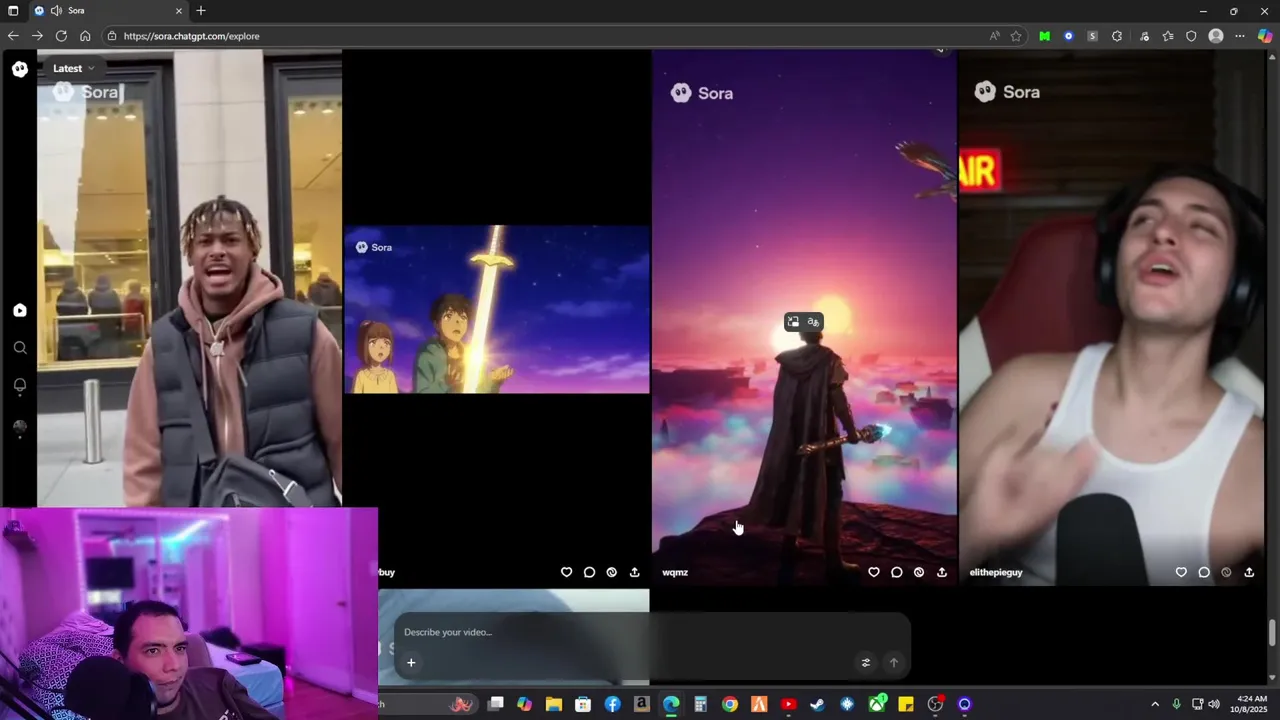Open the Sora logo home icon
The height and width of the screenshot is (720, 1280).
click(20, 69)
